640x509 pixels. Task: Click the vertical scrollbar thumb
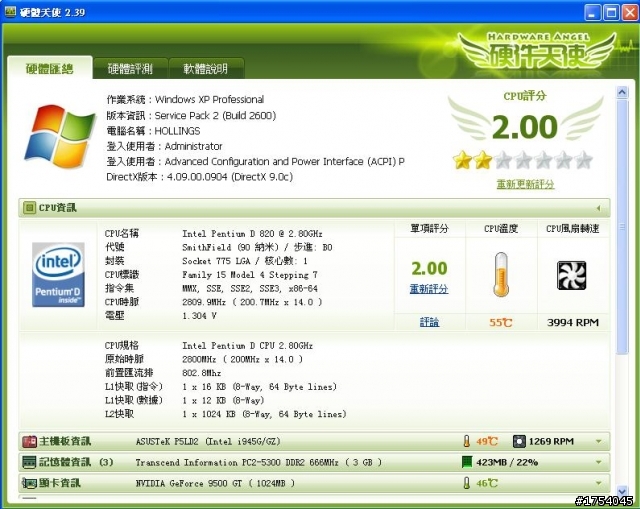coord(622,227)
